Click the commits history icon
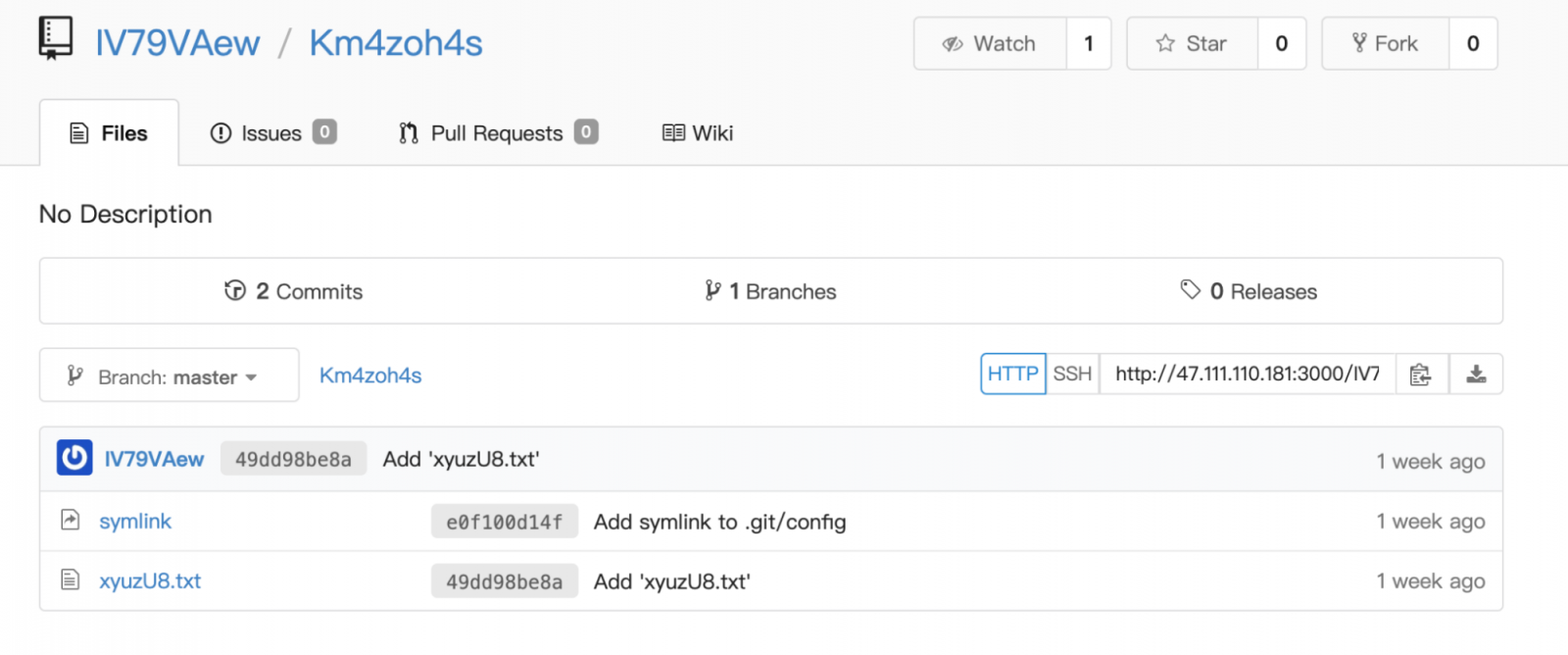Viewport: 1568px width, 655px height. [235, 290]
